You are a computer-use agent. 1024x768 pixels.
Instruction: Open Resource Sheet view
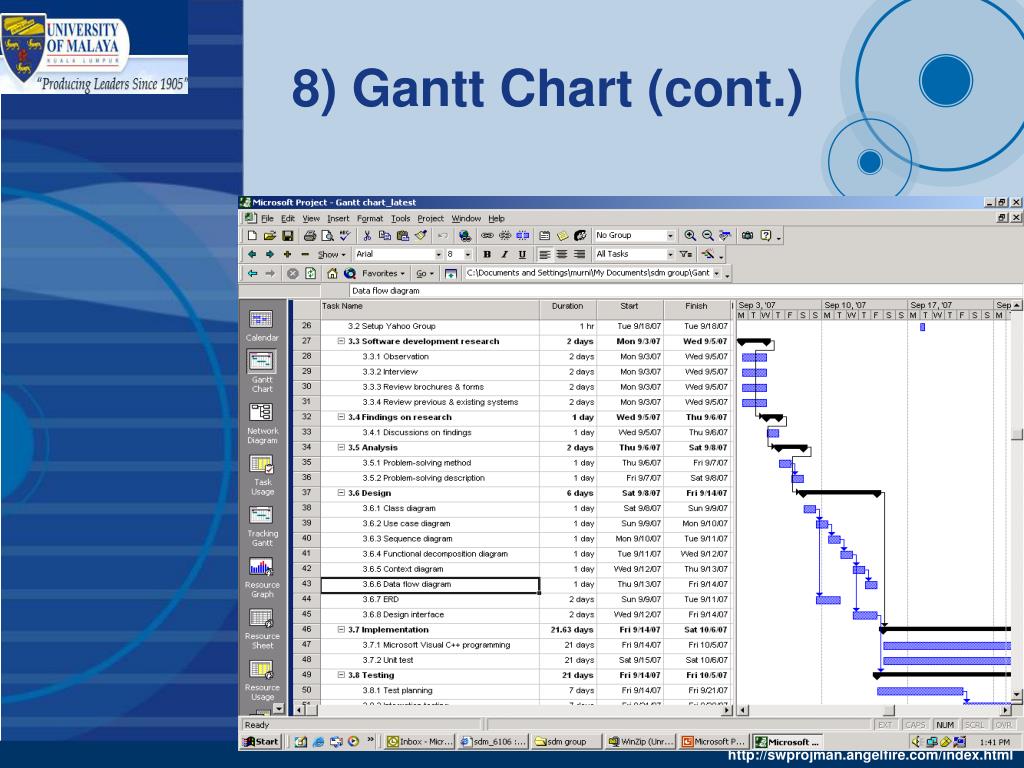[262, 629]
